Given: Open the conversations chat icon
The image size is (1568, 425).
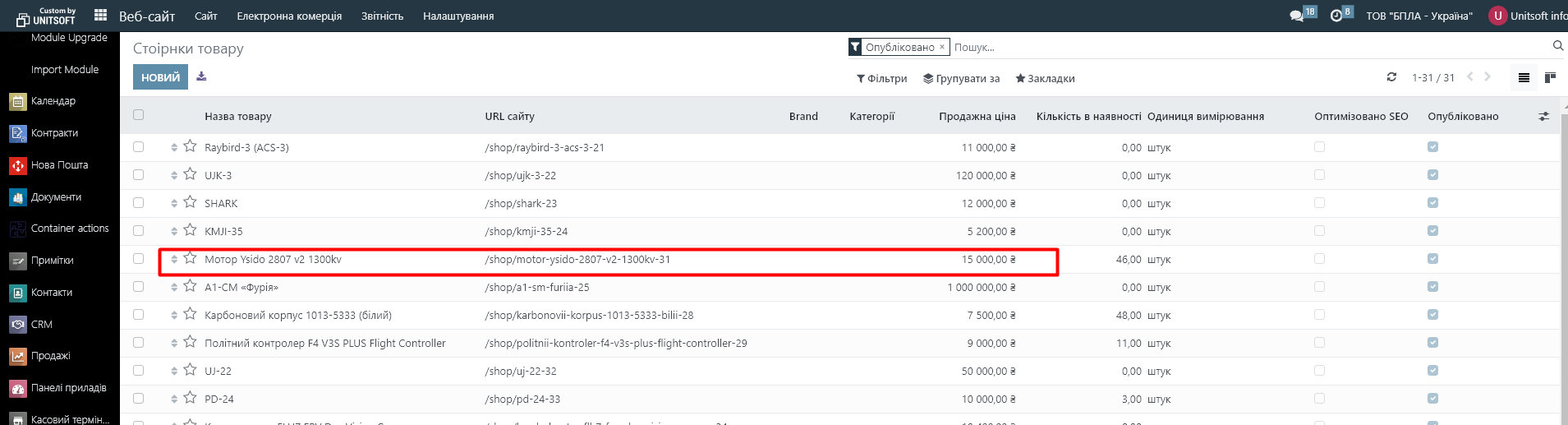Looking at the screenshot, I should coord(1297,16).
